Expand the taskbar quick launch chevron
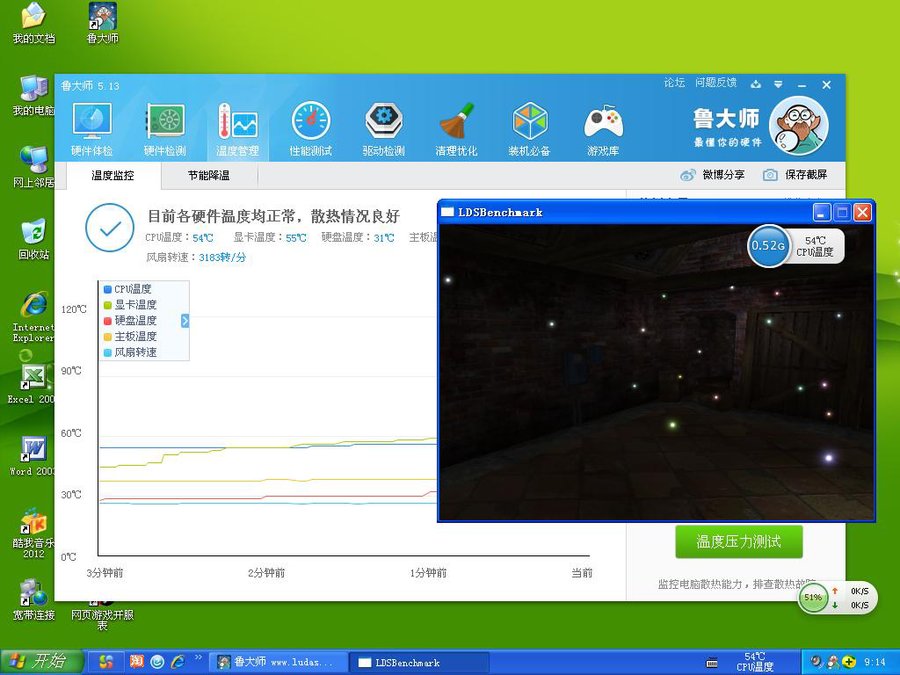This screenshot has height=675, width=900. (198, 659)
